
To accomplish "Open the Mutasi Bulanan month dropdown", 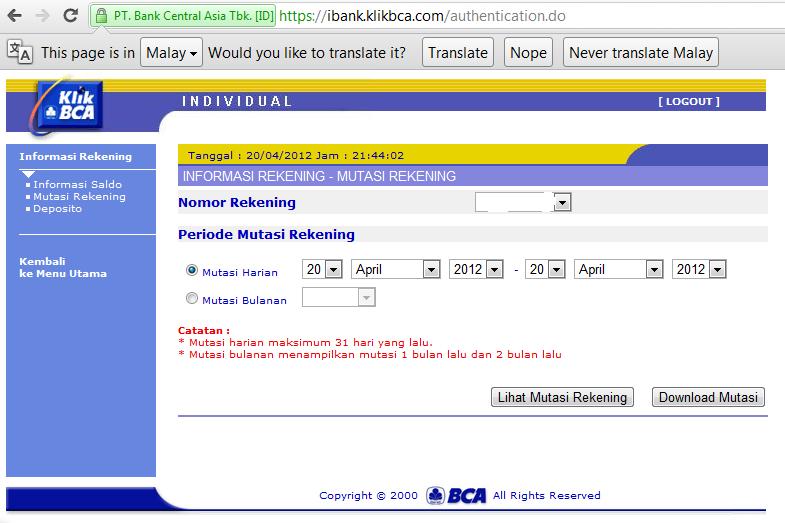I will [x=338, y=297].
